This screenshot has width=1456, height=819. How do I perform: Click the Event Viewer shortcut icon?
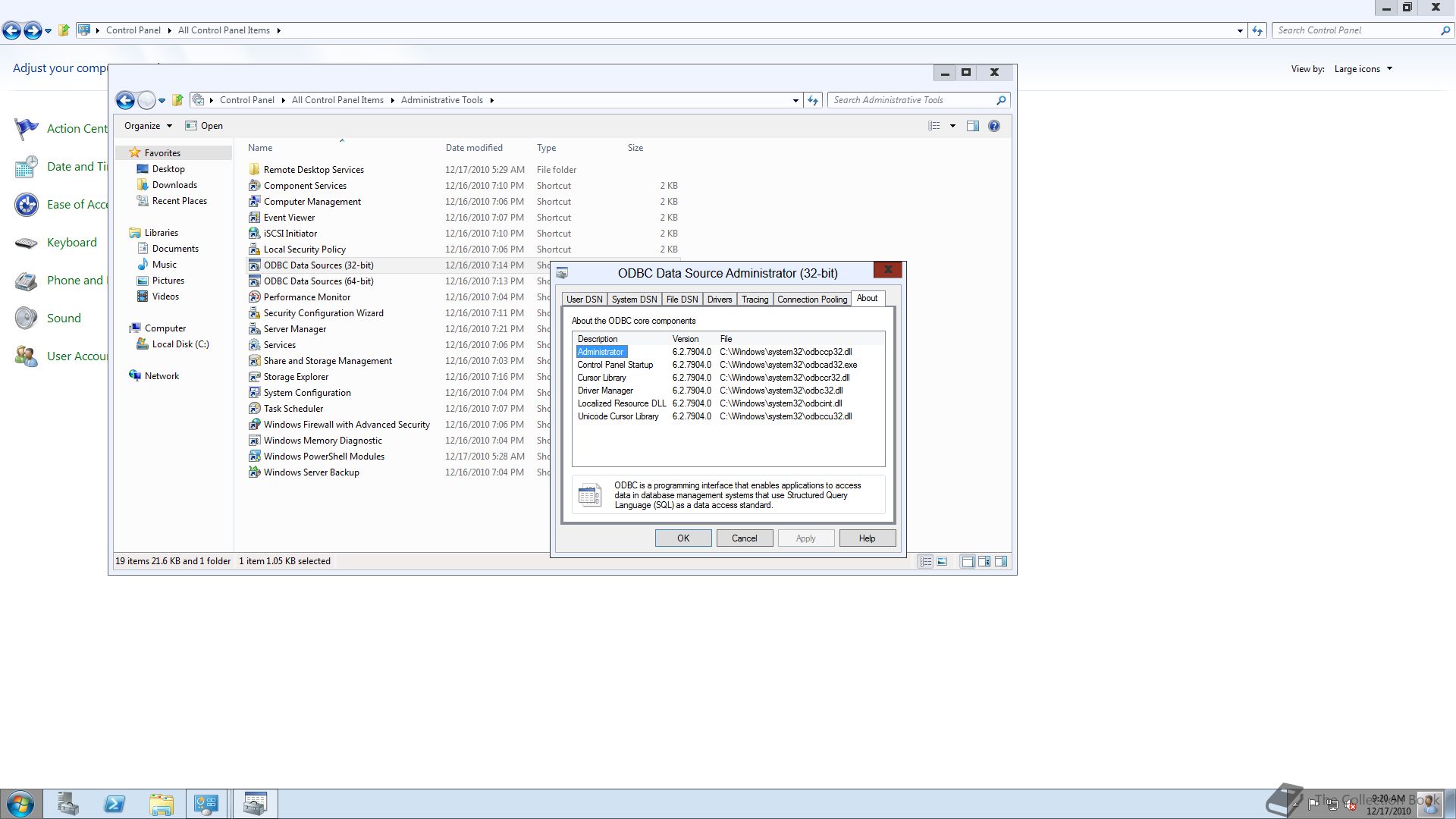click(x=255, y=218)
